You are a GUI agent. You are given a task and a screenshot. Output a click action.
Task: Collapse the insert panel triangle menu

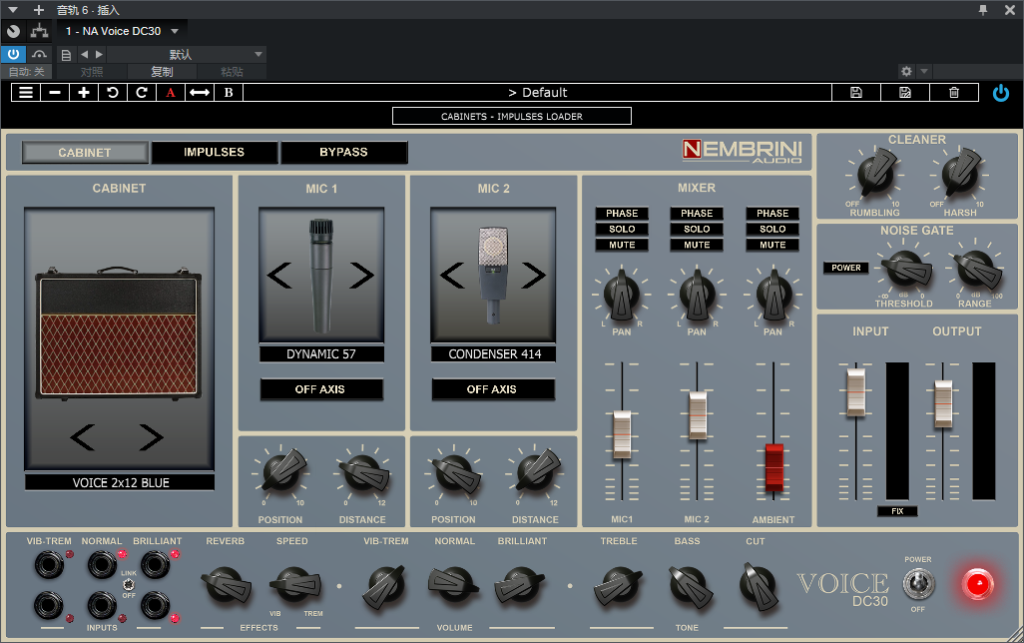pyautogui.click(x=12, y=10)
